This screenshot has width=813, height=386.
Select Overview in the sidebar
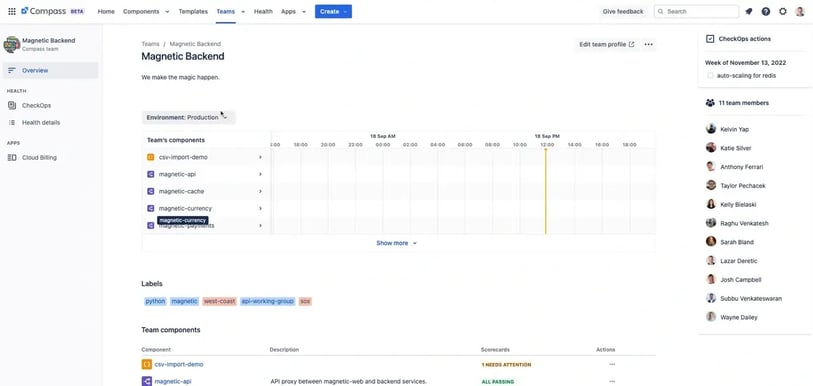[50, 71]
